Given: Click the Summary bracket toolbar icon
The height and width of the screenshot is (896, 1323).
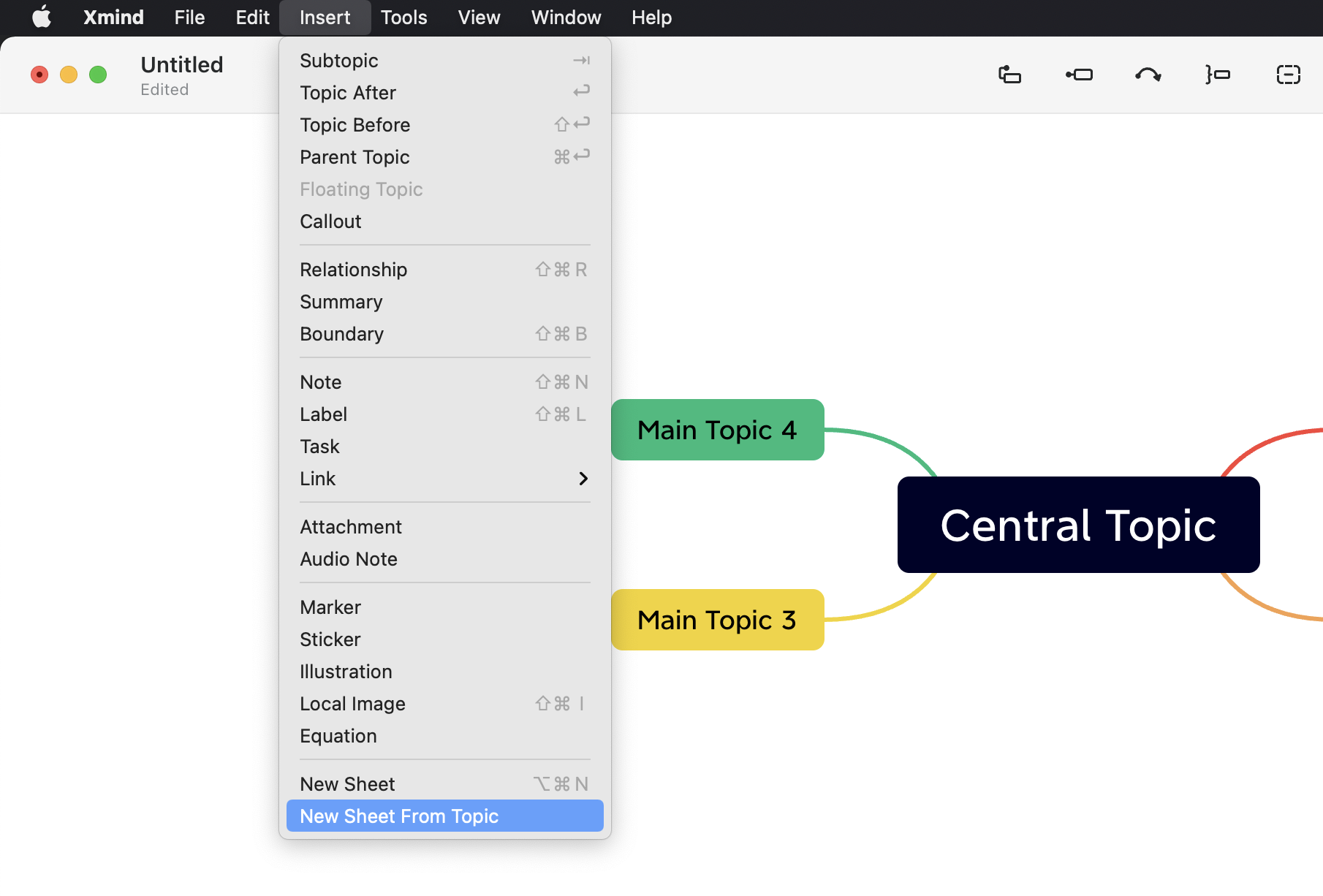Looking at the screenshot, I should click(x=1218, y=75).
